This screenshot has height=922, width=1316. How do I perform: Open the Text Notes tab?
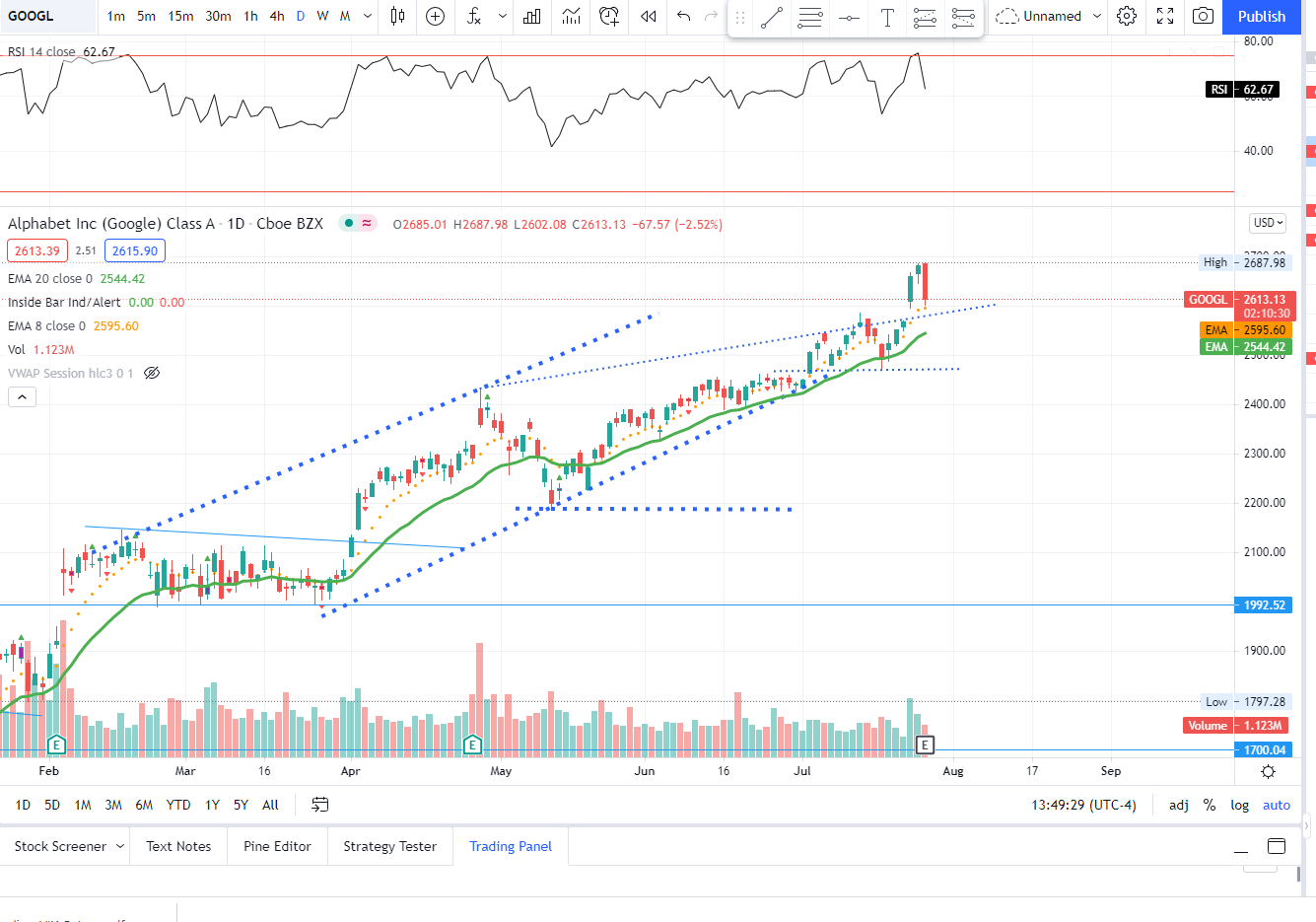(x=178, y=846)
